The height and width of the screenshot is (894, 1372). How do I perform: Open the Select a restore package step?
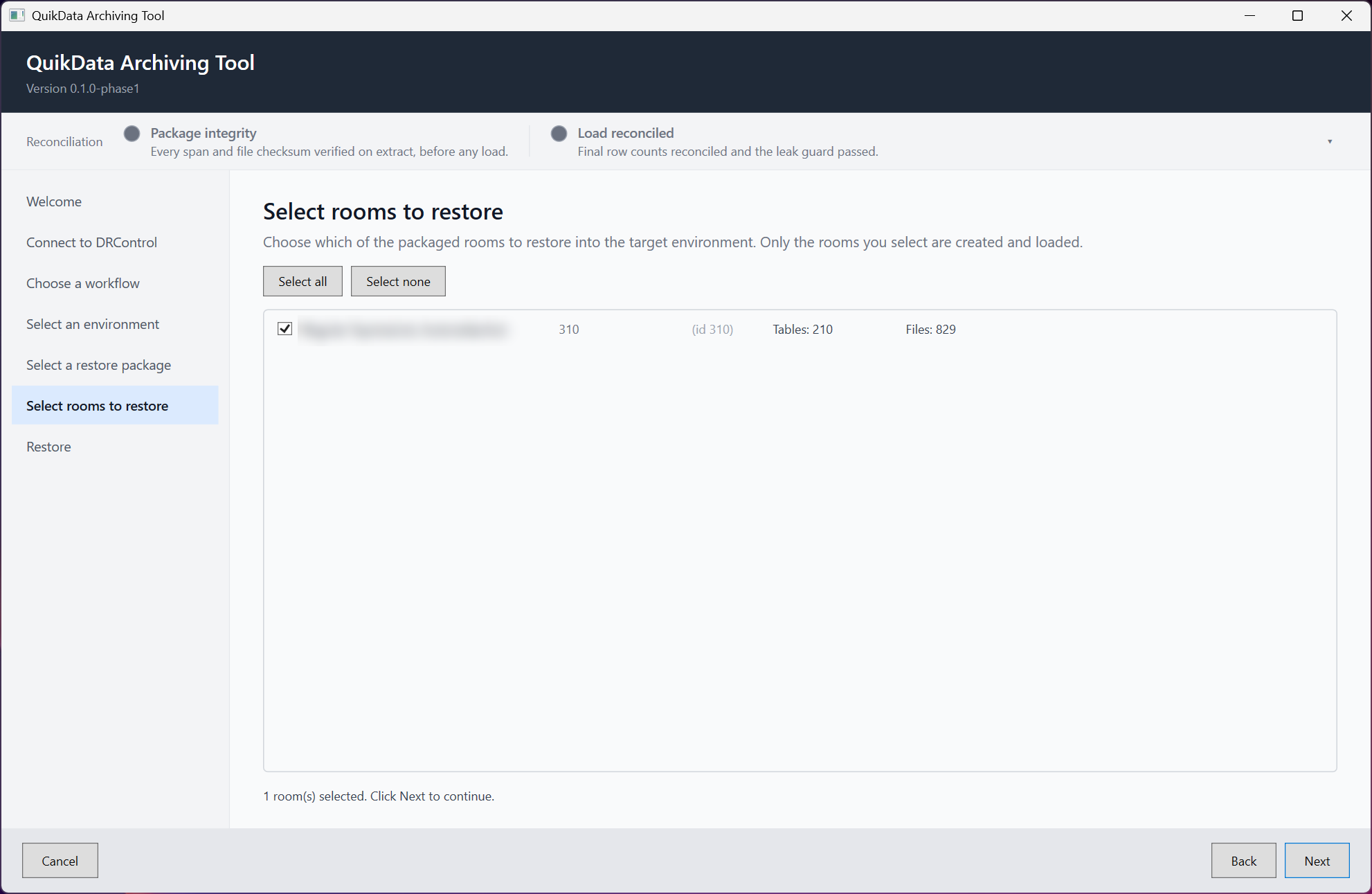click(115, 365)
